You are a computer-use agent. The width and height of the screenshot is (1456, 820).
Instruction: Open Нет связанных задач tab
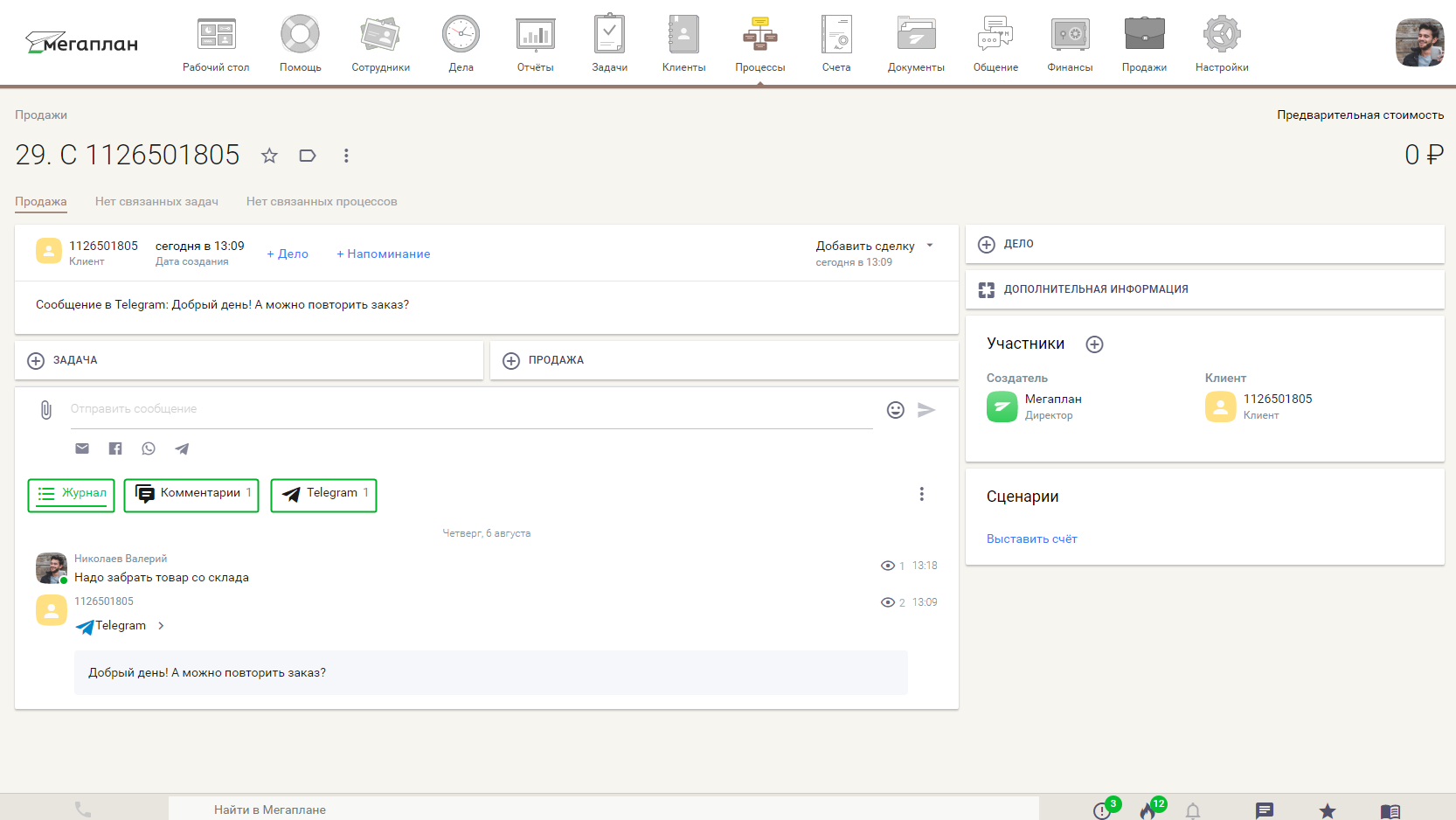156,201
